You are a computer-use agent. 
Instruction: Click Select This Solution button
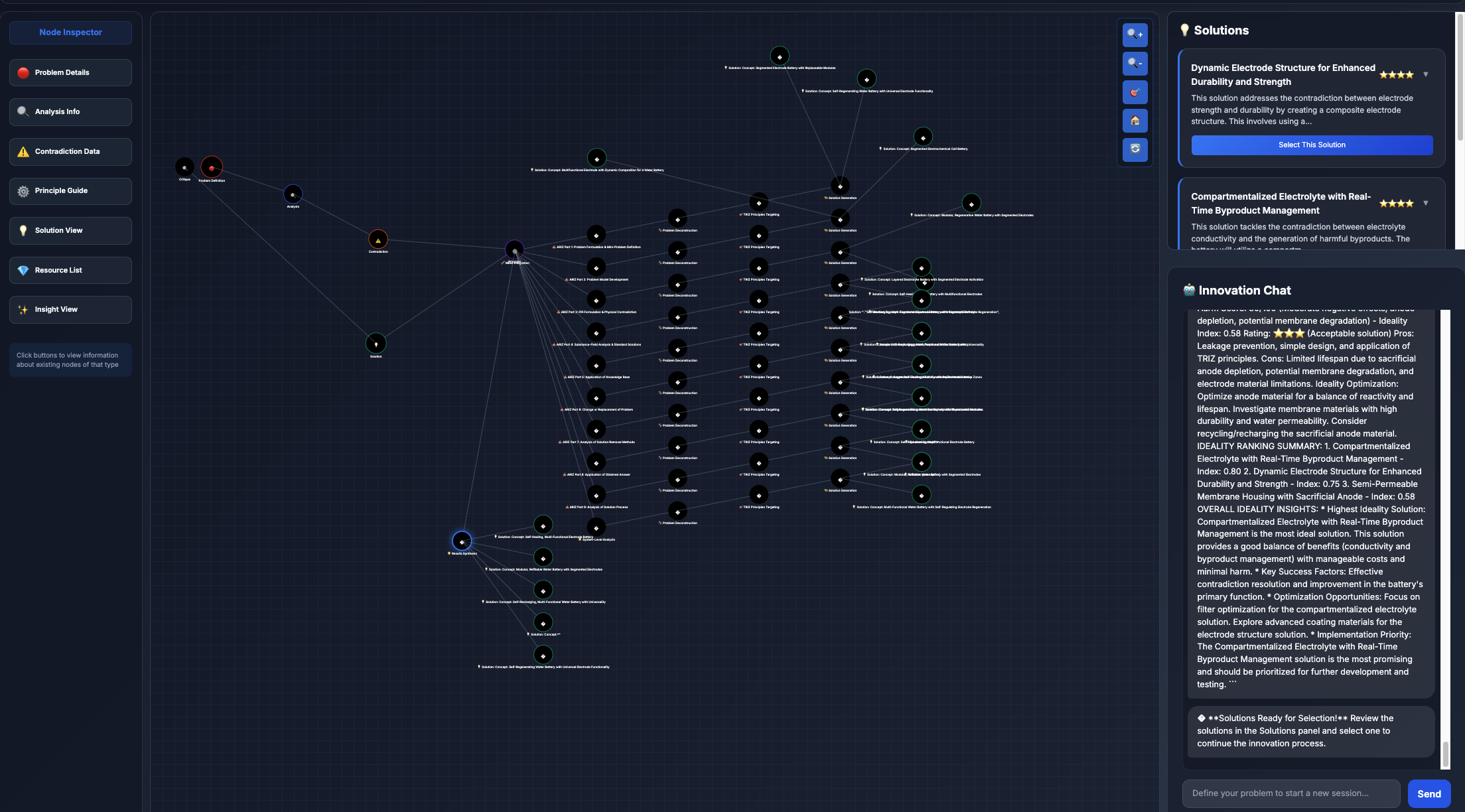pos(1312,145)
